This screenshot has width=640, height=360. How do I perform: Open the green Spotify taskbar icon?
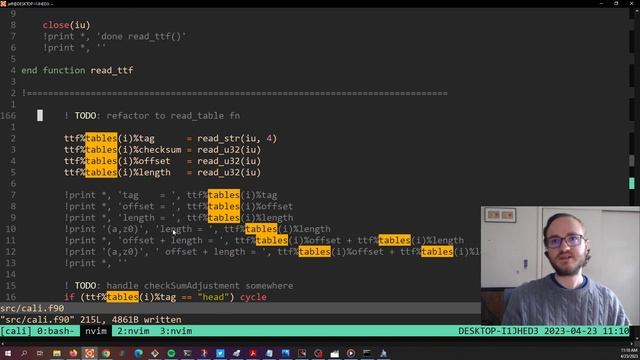(x=171, y=353)
